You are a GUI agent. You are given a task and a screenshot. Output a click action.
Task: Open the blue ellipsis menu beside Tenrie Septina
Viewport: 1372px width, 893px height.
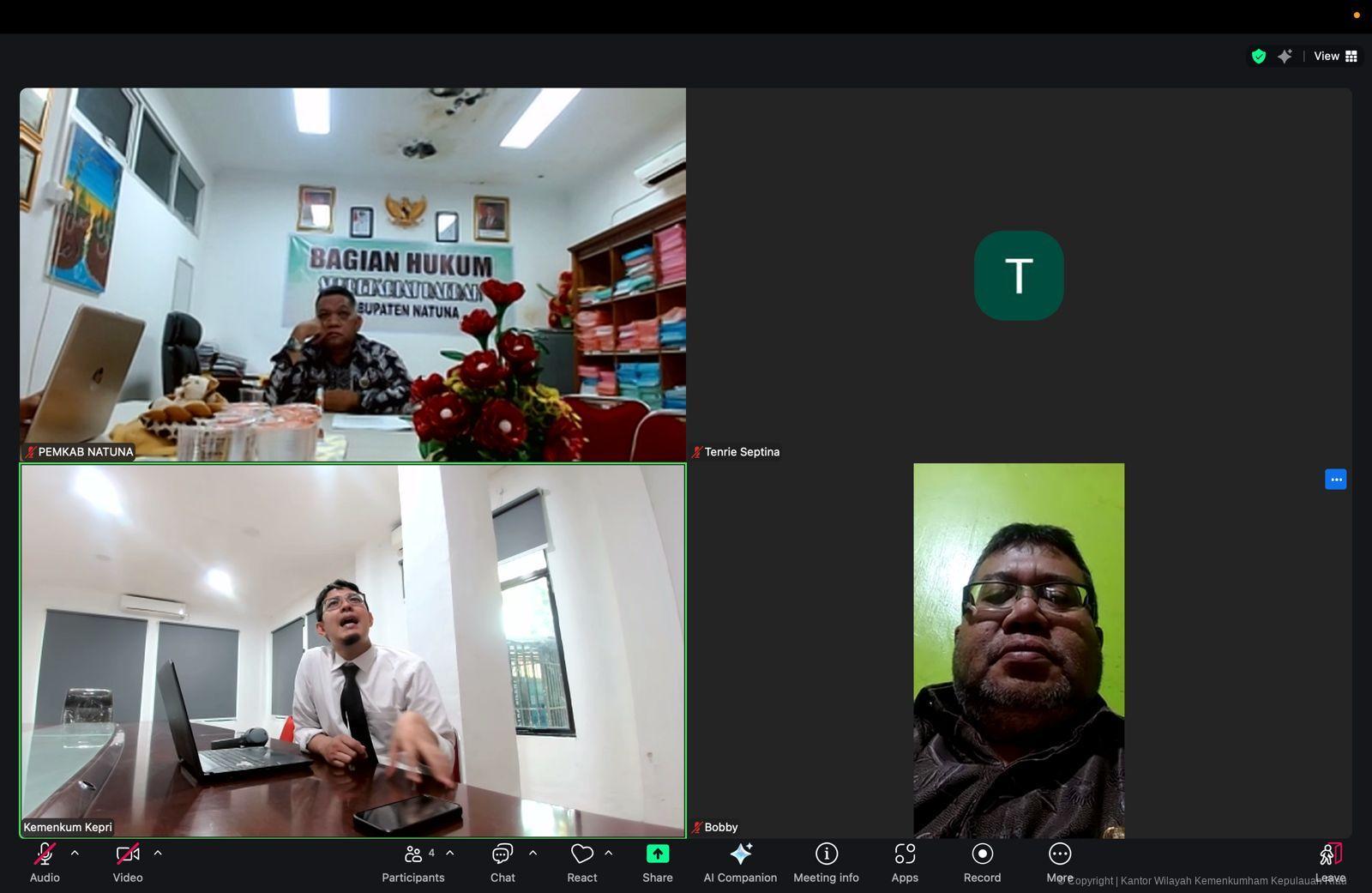pos(1335,479)
